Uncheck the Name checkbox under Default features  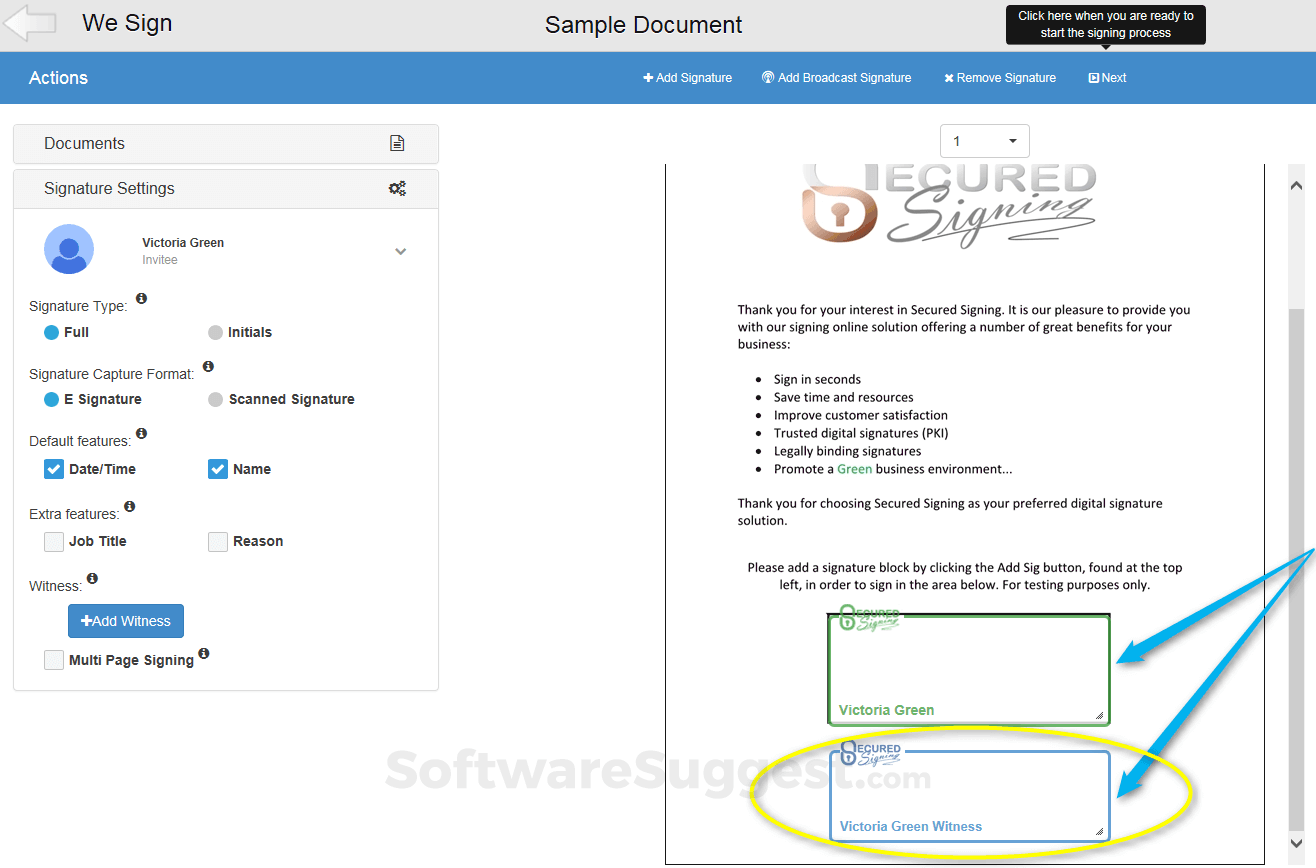click(x=217, y=468)
